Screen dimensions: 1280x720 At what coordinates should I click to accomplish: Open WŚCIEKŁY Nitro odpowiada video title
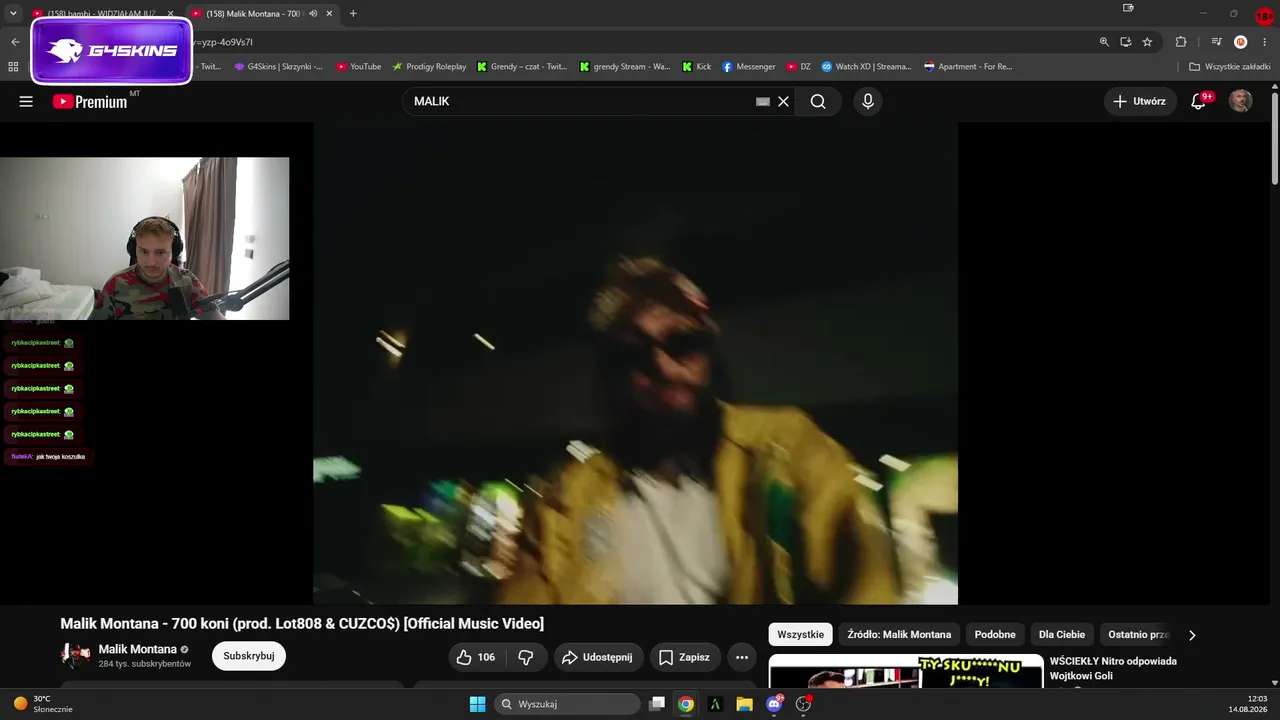coord(1113,668)
